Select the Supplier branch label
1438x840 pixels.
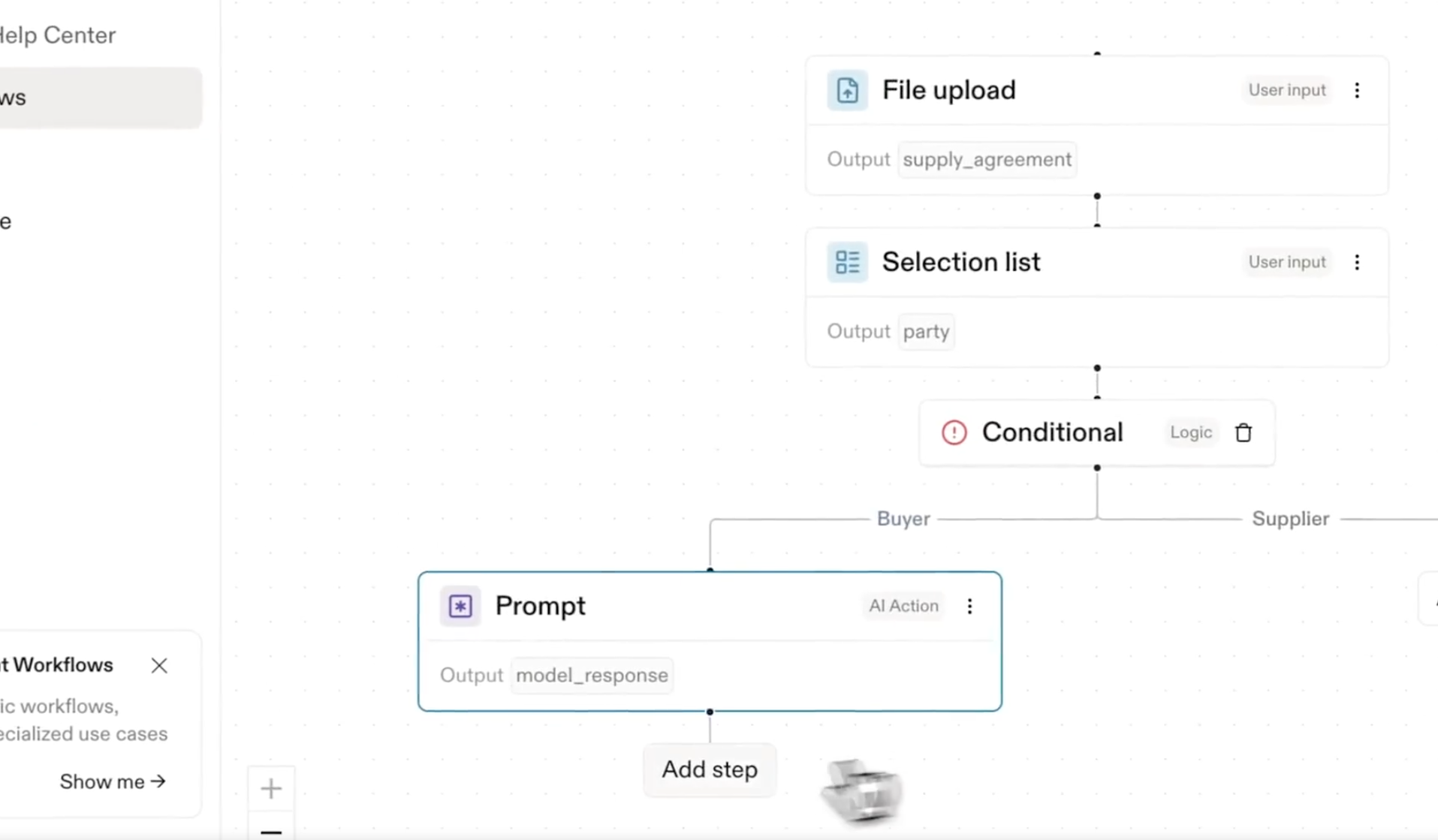(x=1290, y=519)
